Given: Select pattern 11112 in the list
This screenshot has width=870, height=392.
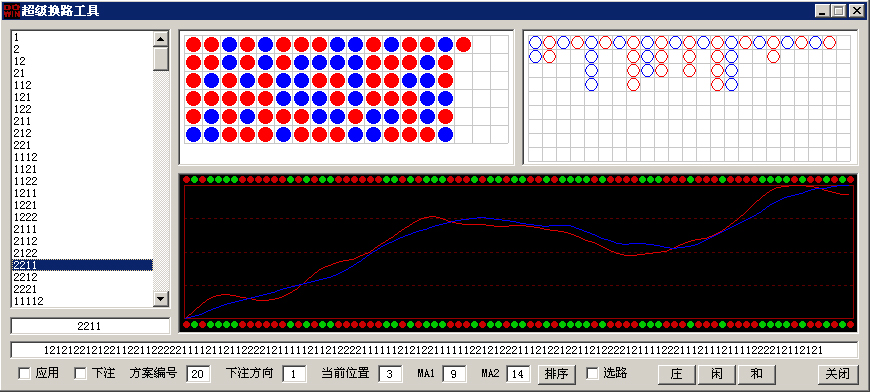Looking at the screenshot, I should (x=82, y=301).
